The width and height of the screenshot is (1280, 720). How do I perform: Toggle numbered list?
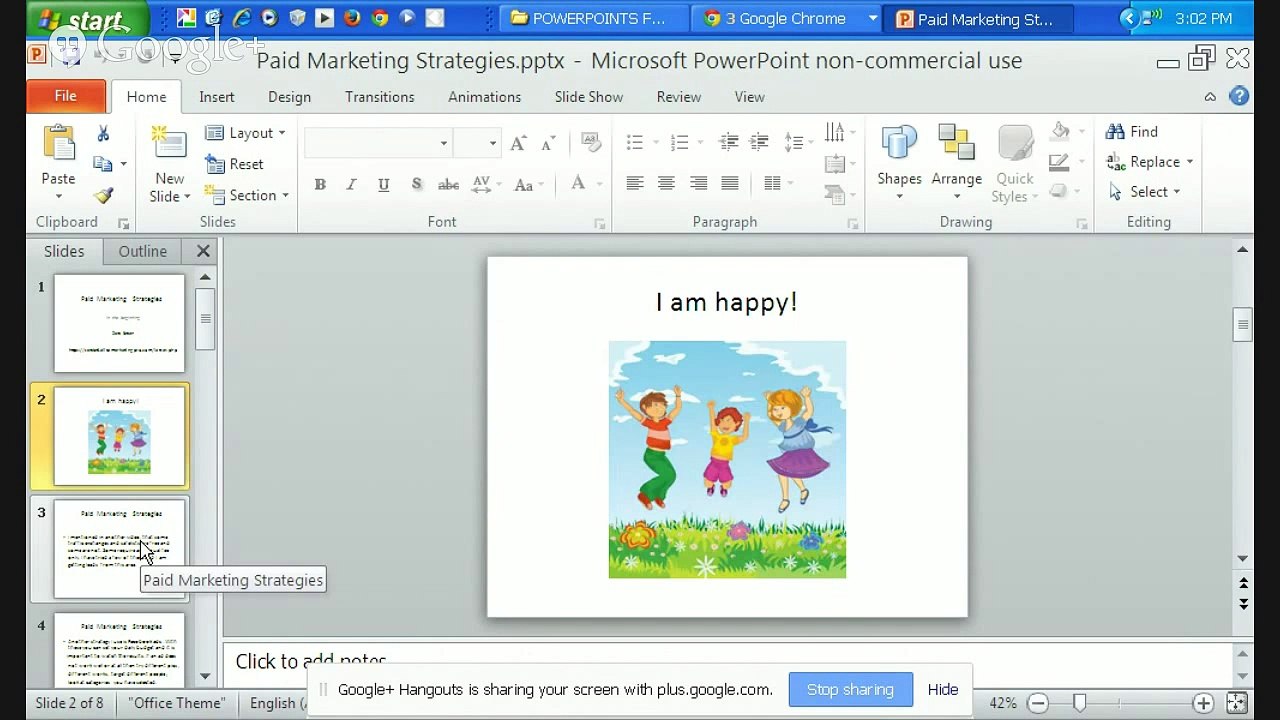pyautogui.click(x=679, y=142)
